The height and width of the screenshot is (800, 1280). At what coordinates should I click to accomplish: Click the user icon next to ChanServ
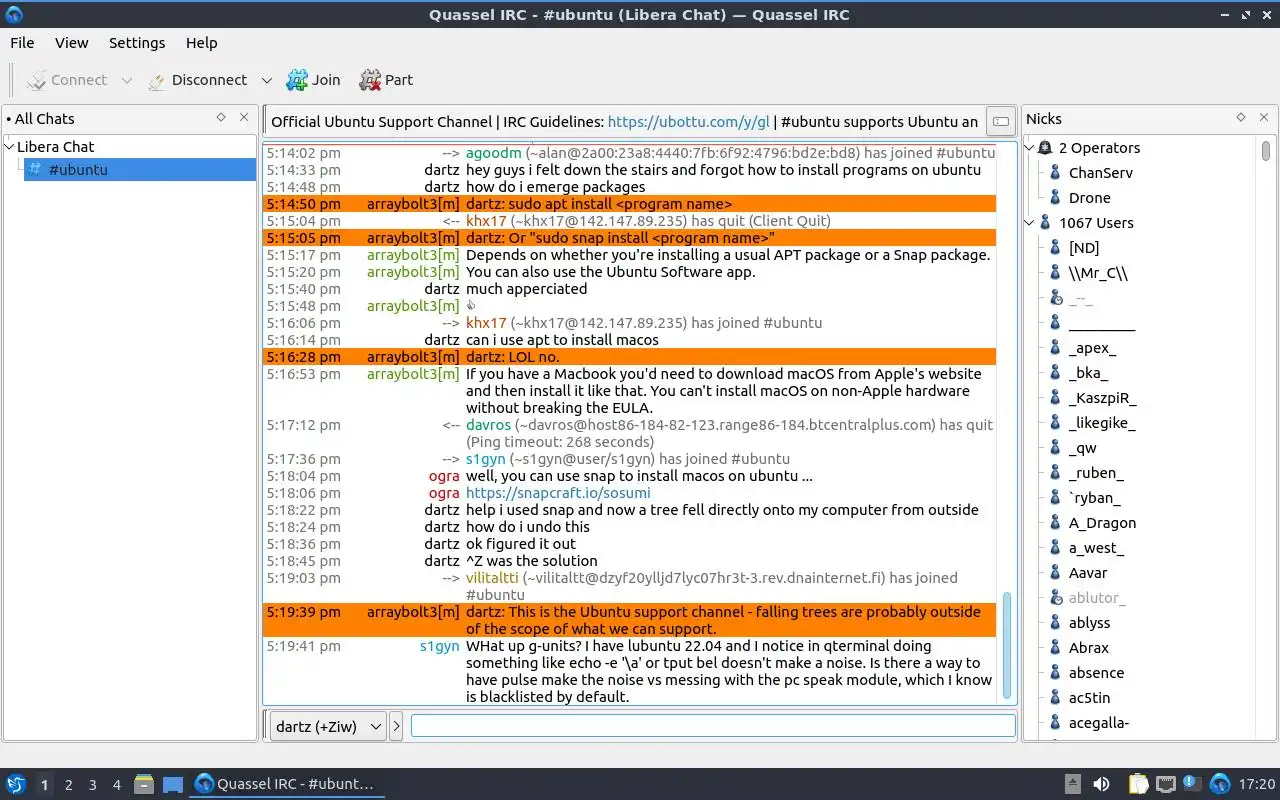point(1055,173)
